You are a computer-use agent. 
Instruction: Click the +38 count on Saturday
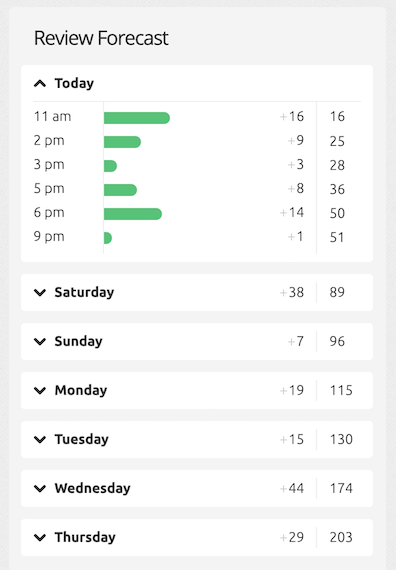[x=292, y=292]
